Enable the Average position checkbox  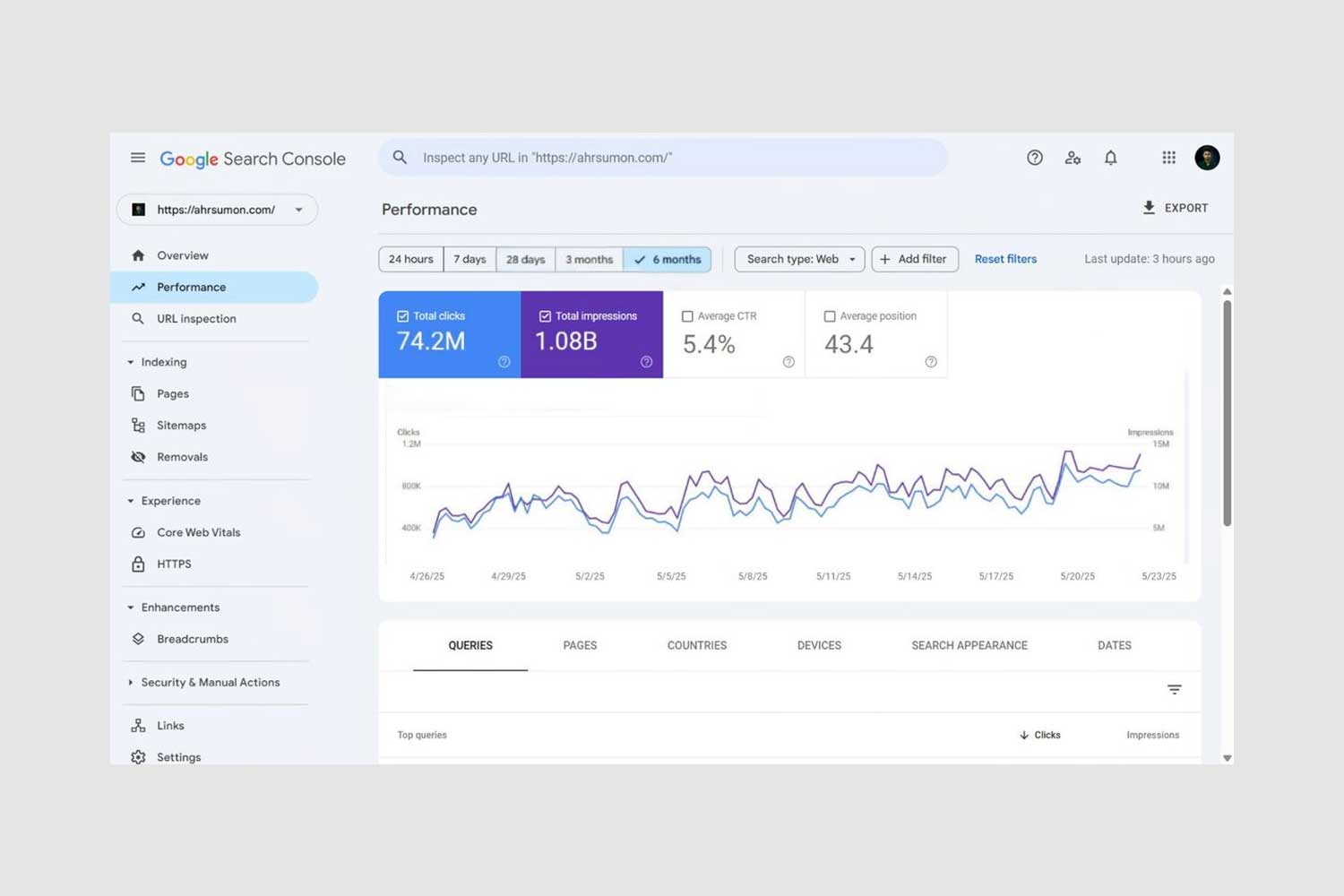click(x=830, y=316)
